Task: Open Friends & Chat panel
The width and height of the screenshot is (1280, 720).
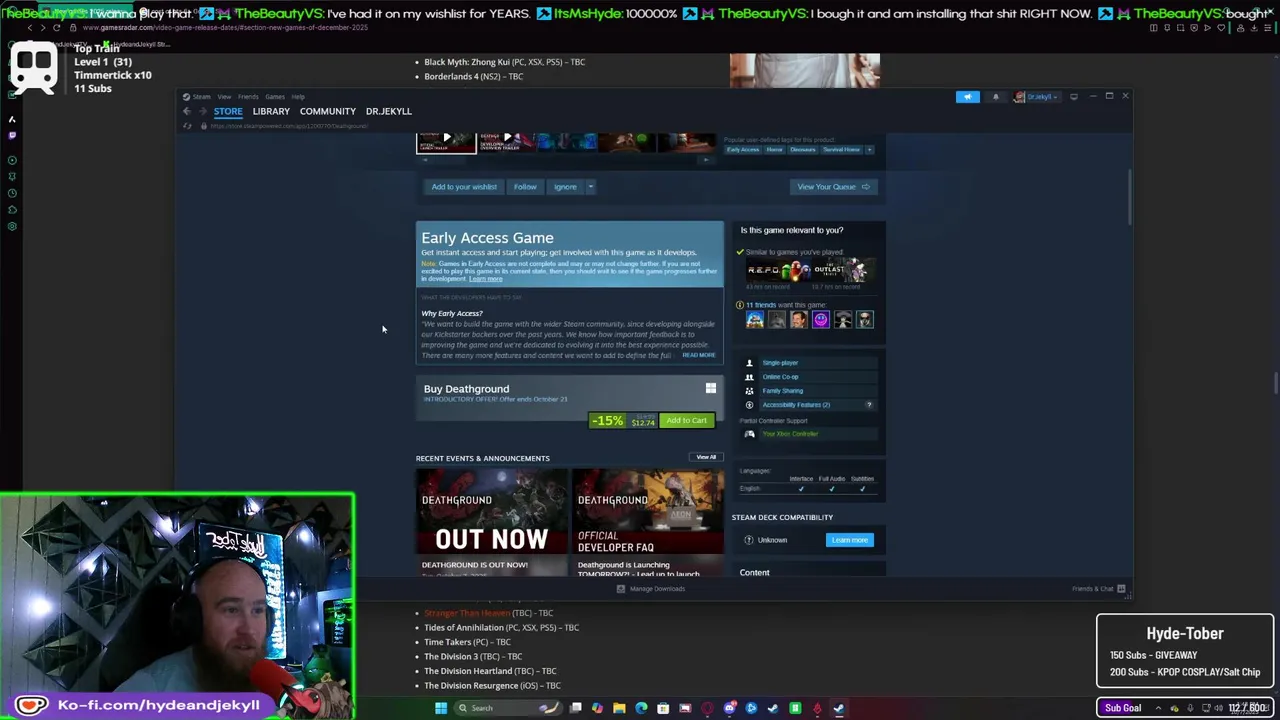Action: [x=1098, y=589]
